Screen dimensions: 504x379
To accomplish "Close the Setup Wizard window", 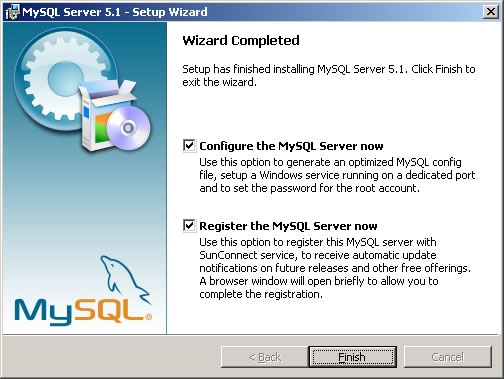I will tap(491, 12).
